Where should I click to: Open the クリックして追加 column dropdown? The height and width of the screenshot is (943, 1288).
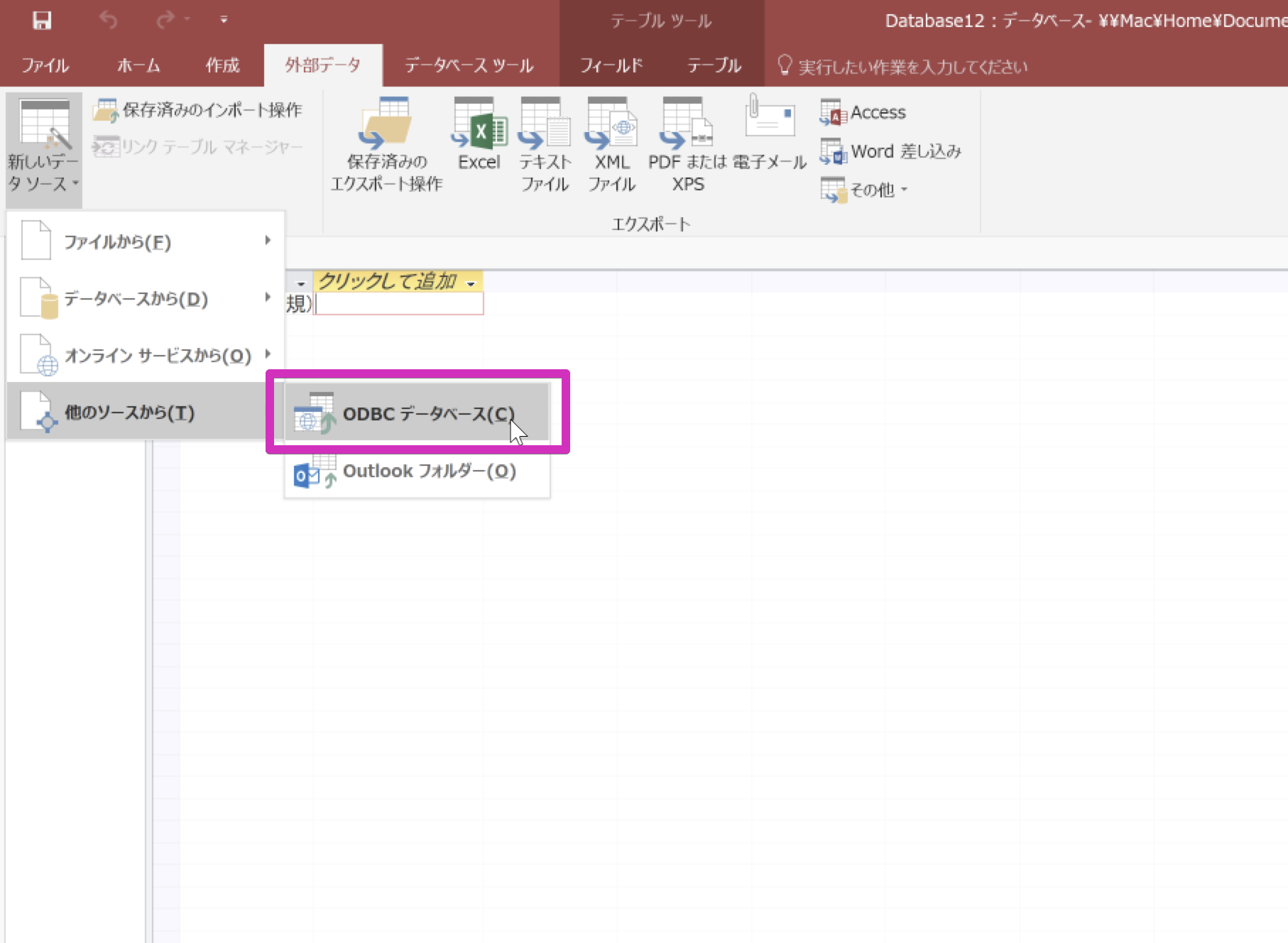(470, 282)
